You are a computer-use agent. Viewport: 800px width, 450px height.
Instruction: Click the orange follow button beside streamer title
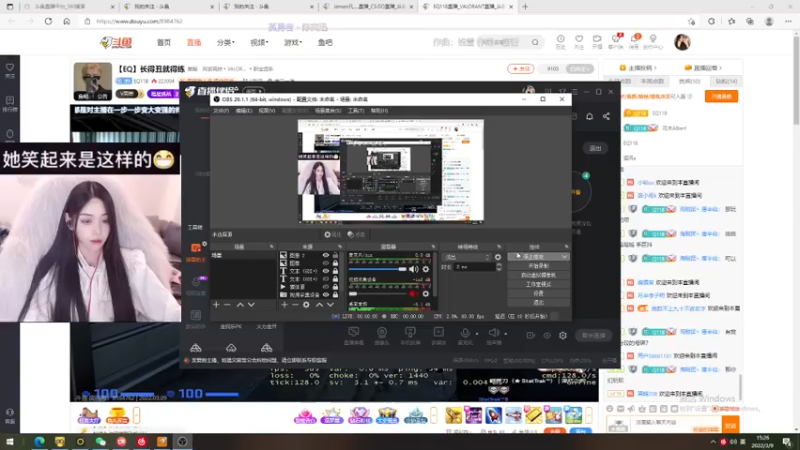point(520,68)
